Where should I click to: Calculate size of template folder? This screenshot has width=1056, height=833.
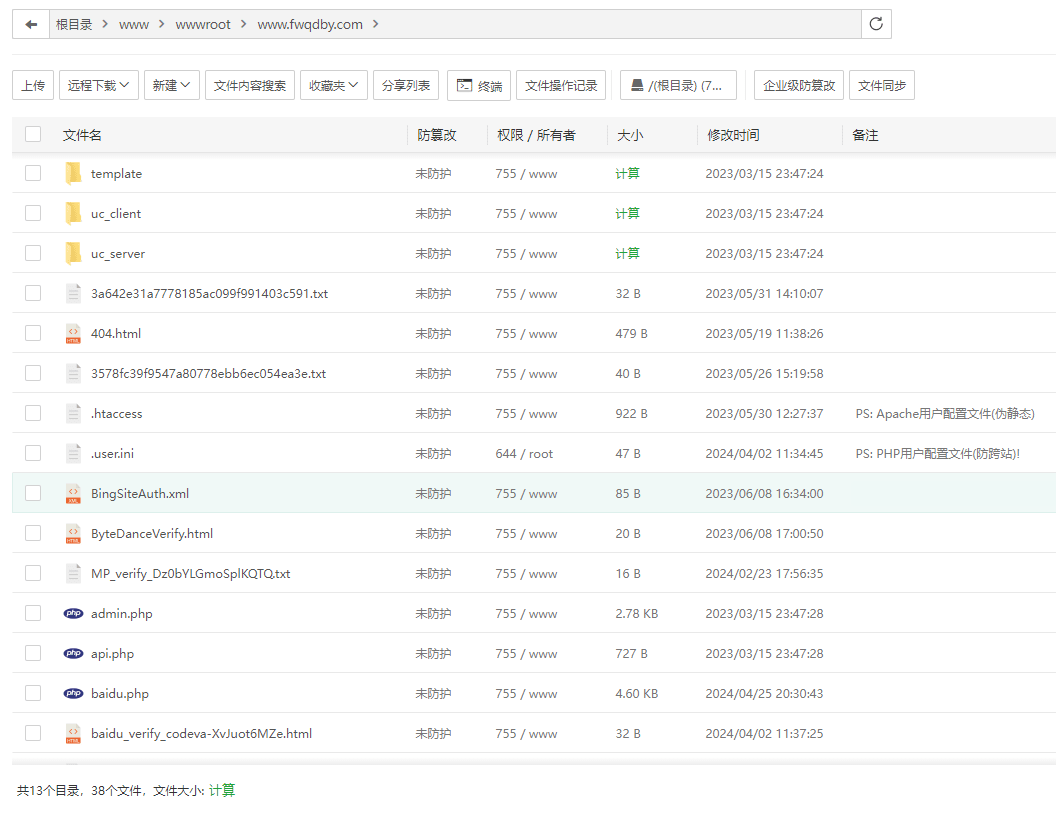(x=627, y=174)
